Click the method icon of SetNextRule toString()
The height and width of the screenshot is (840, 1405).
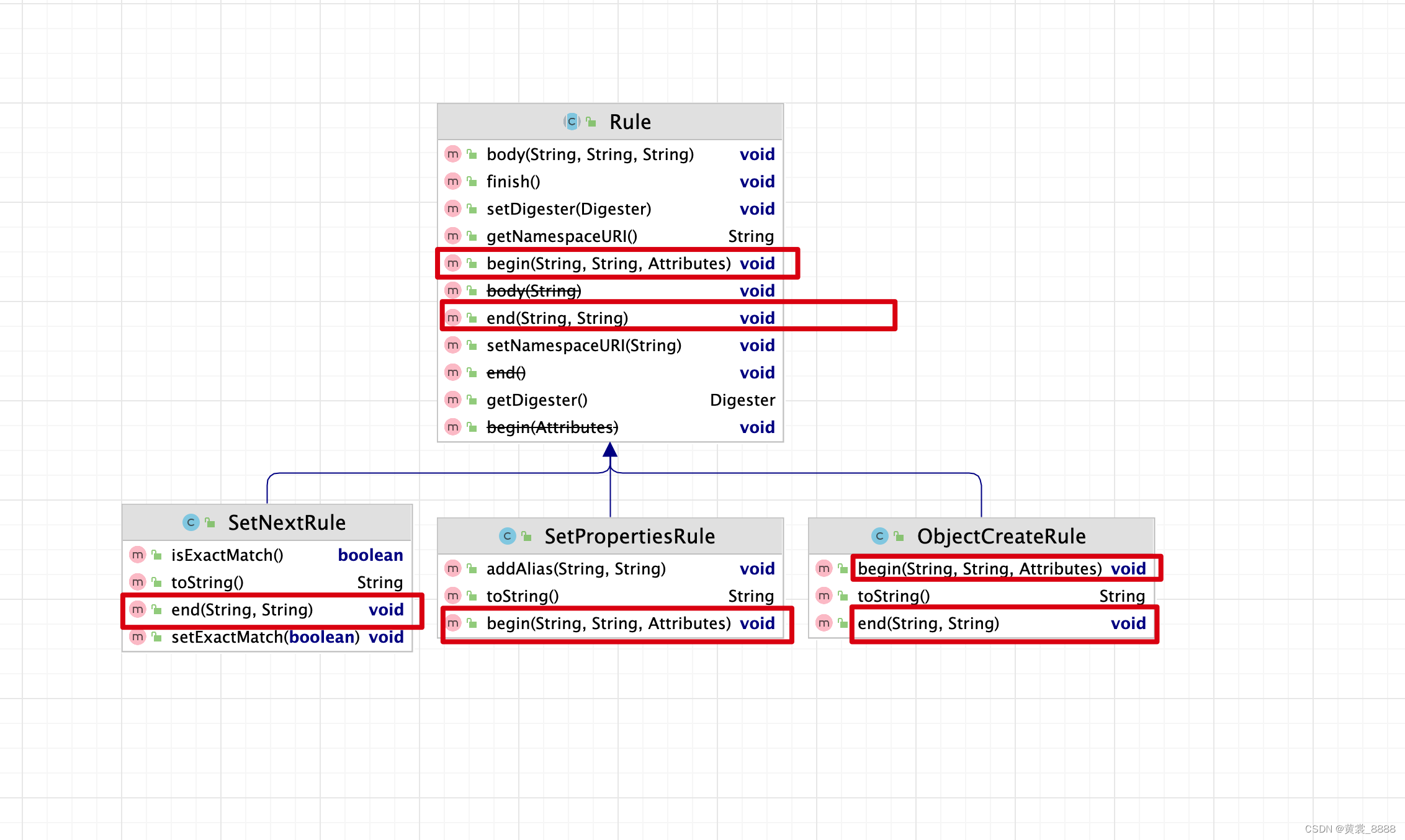coord(138,582)
